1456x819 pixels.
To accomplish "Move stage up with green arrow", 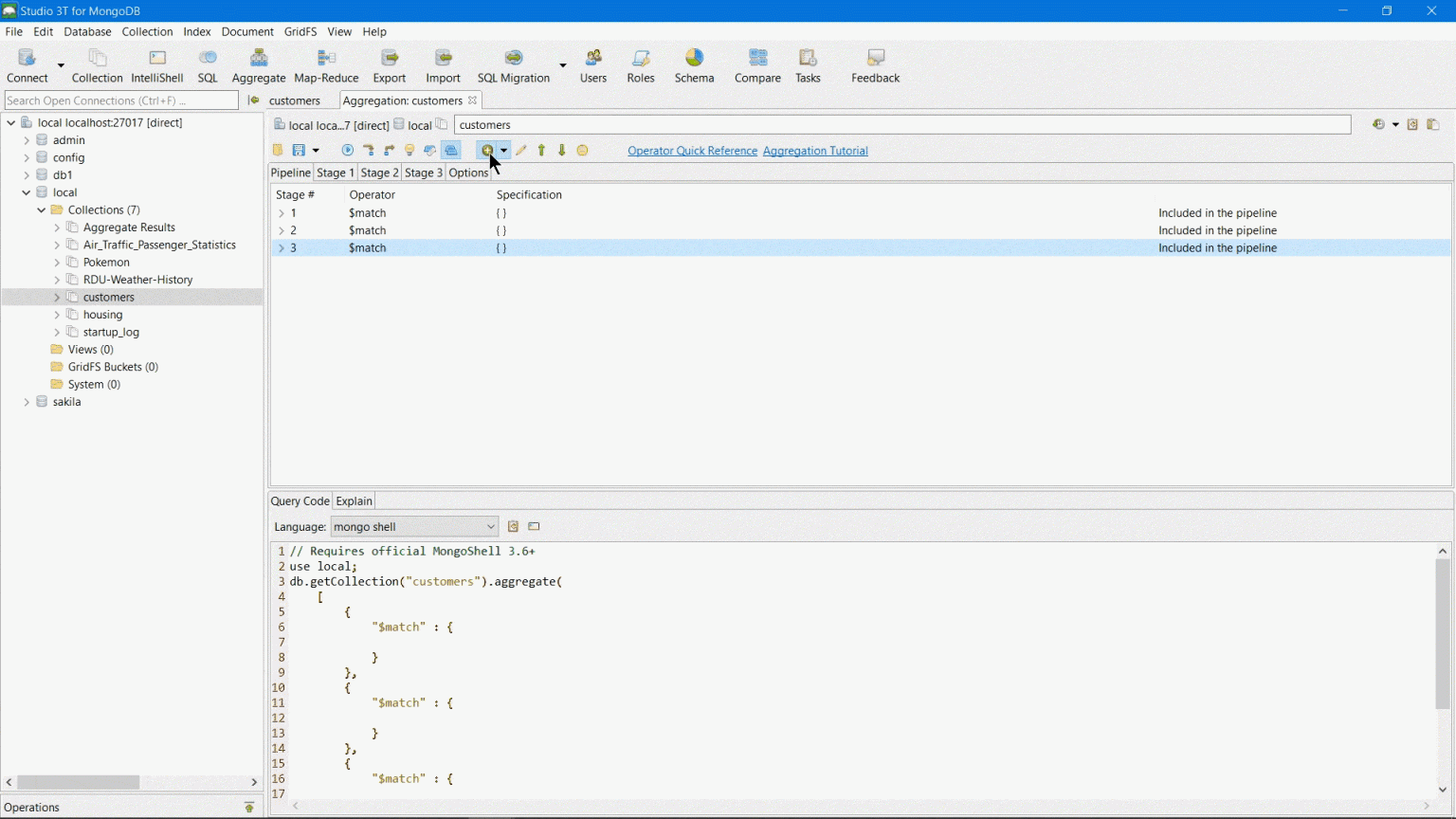I will 542,151.
